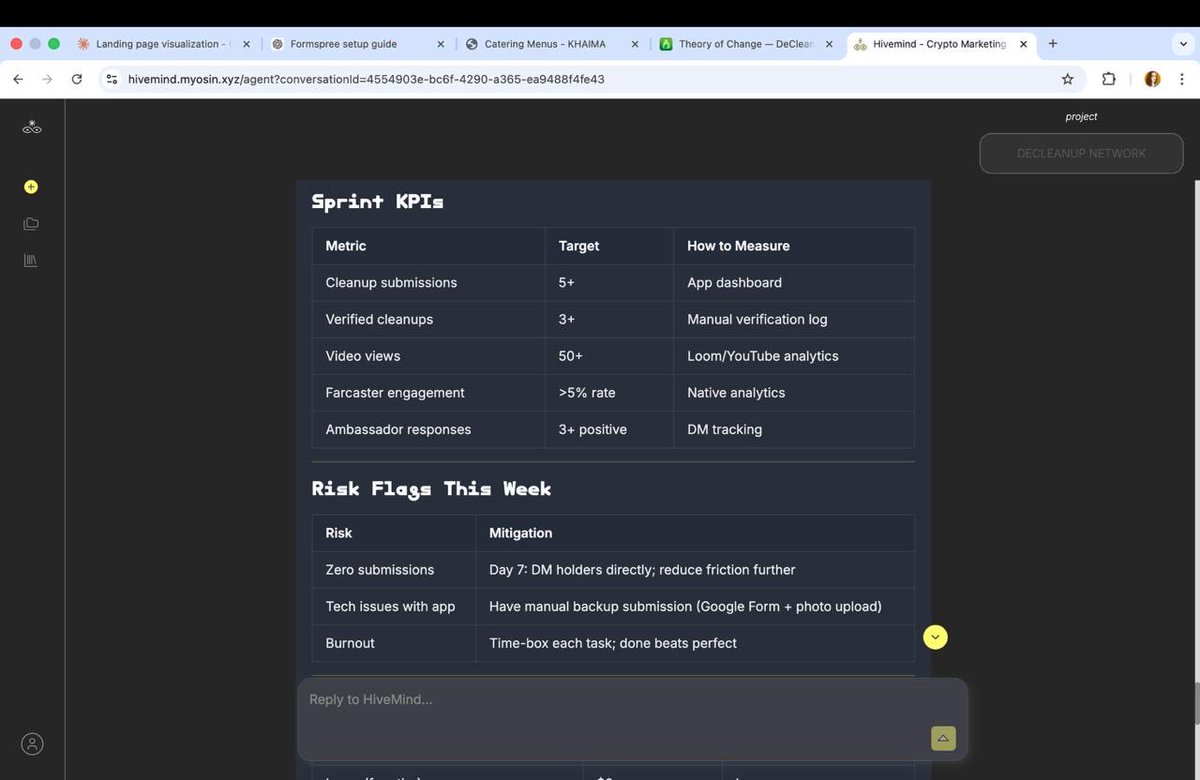Open the library panel from the sidebar
1200x780 pixels.
pyautogui.click(x=30, y=260)
